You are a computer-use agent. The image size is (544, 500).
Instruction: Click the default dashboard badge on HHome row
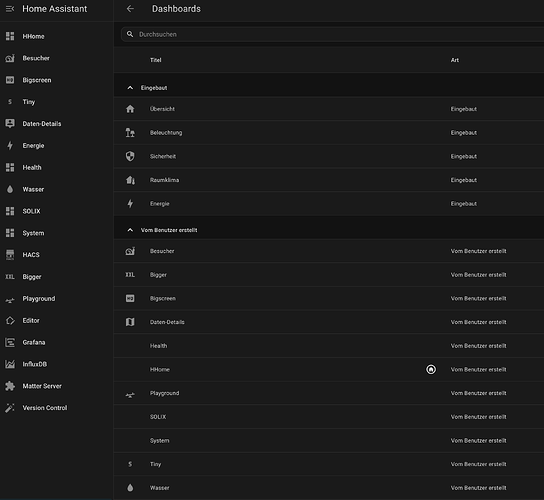click(431, 370)
